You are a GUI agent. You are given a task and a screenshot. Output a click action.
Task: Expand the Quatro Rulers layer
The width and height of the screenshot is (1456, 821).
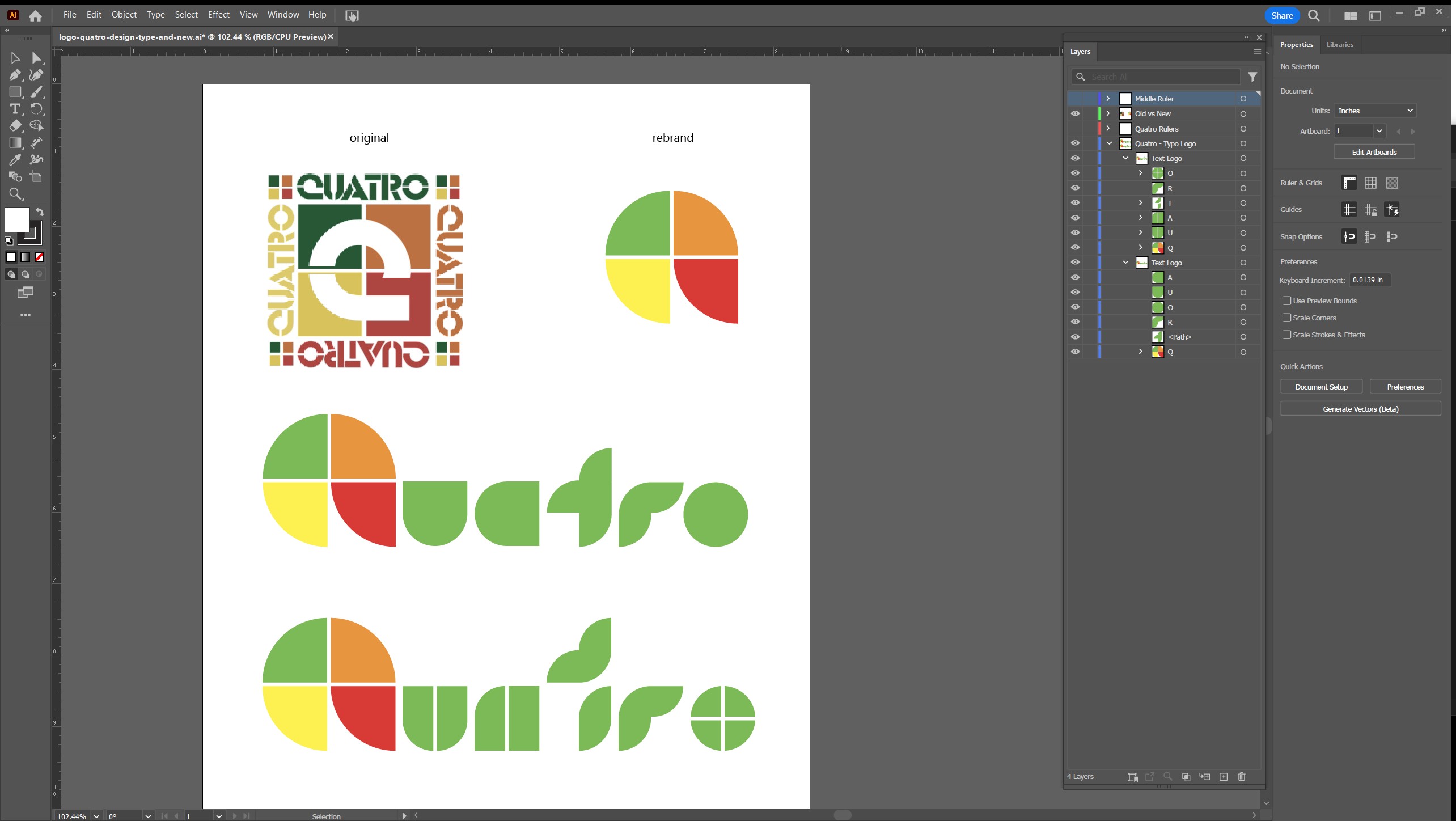point(1108,129)
